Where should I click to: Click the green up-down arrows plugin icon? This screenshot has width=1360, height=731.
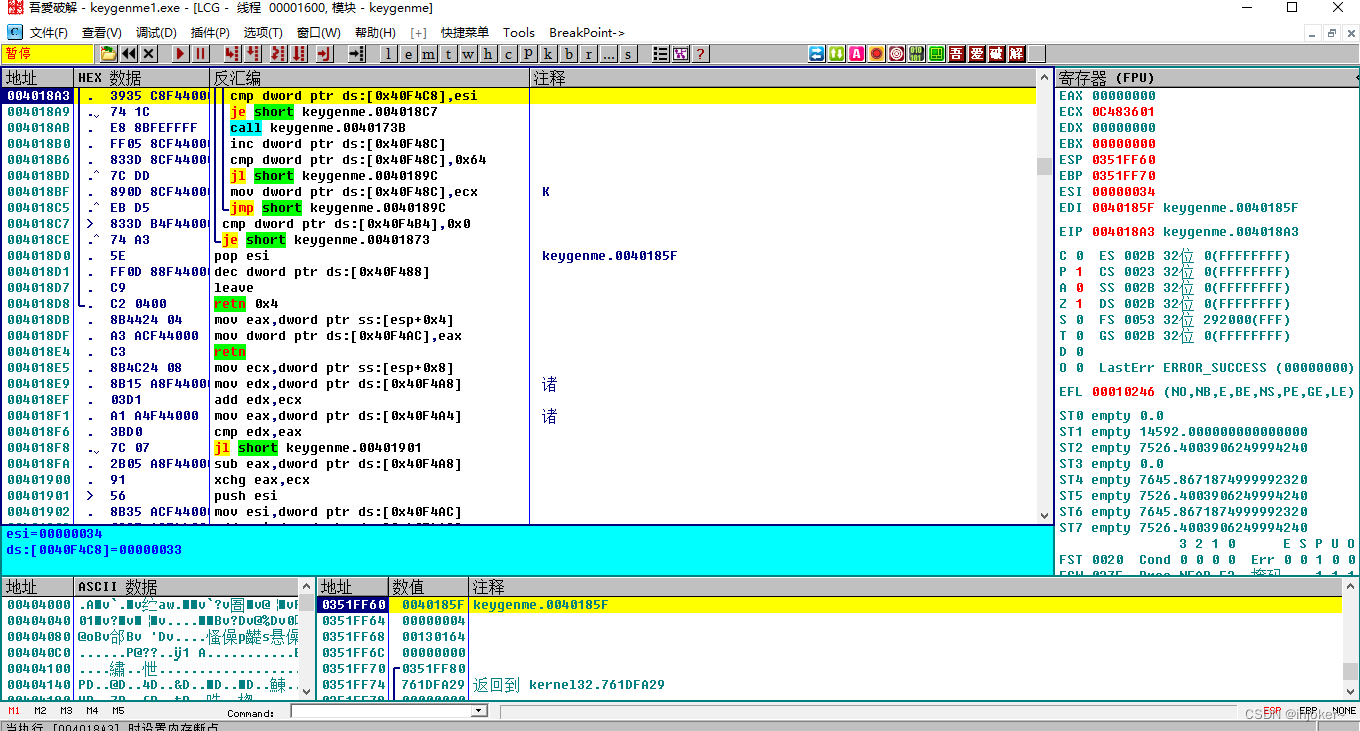pos(837,54)
